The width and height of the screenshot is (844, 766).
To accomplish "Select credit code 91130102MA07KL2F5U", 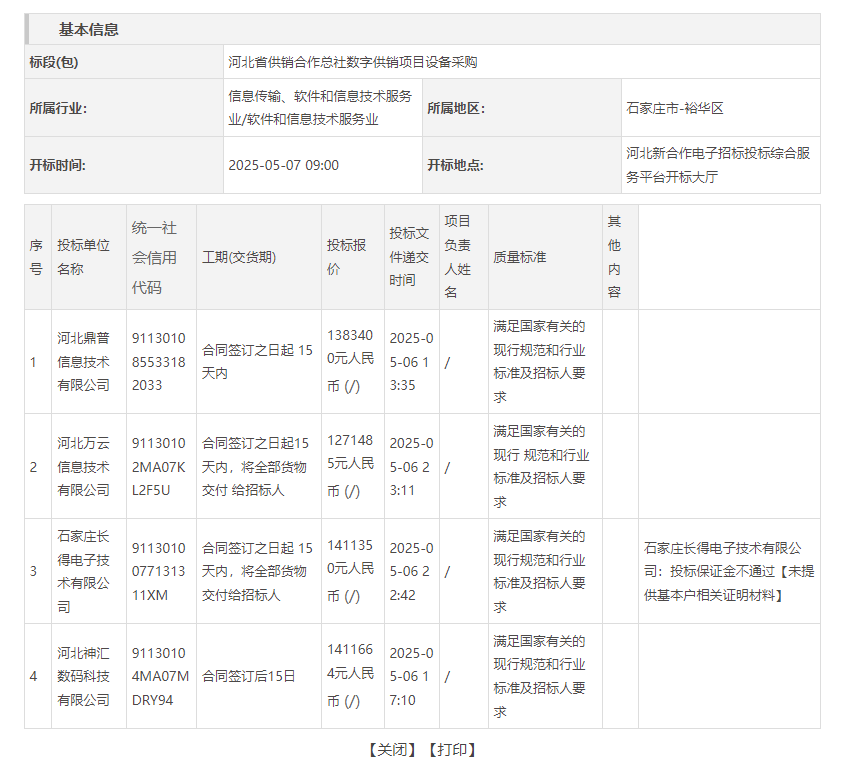I will (159, 467).
